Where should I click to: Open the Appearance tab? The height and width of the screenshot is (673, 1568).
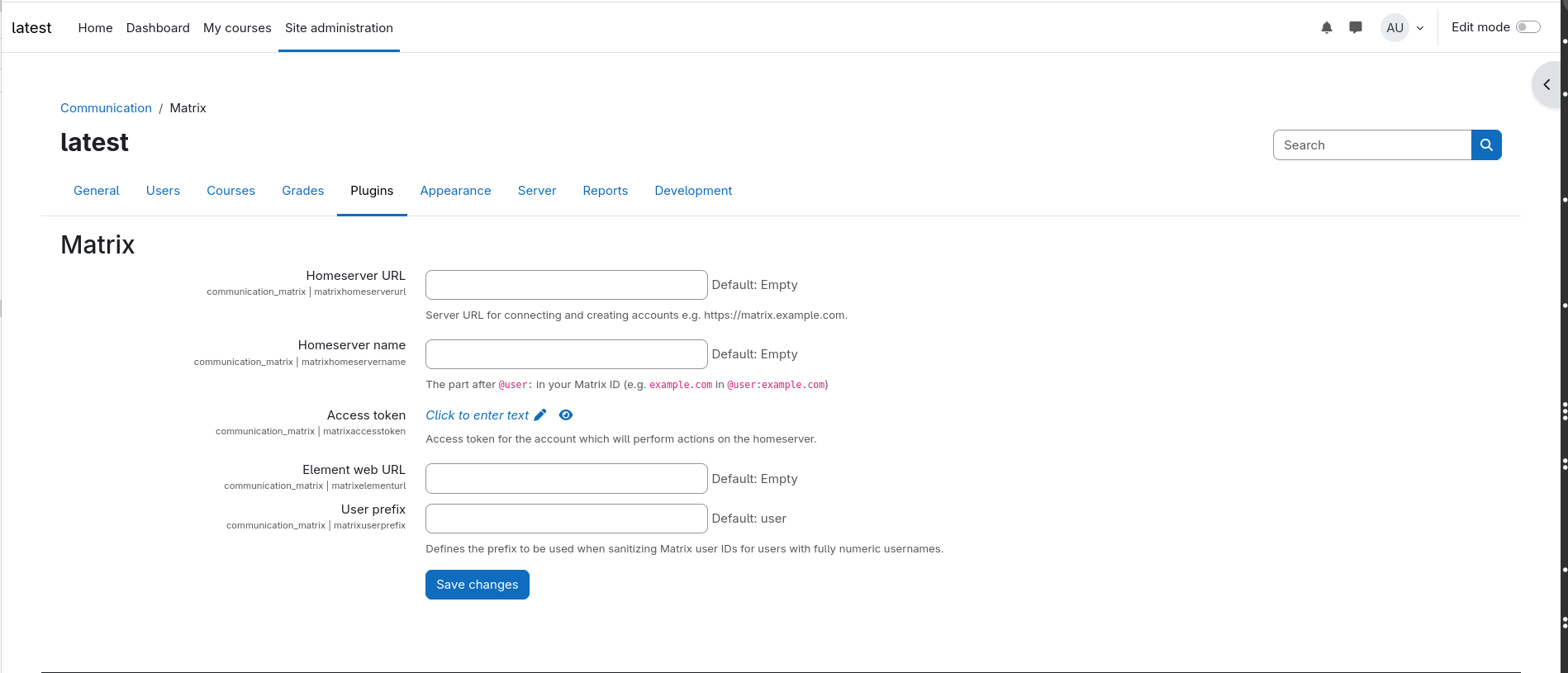[x=455, y=191]
